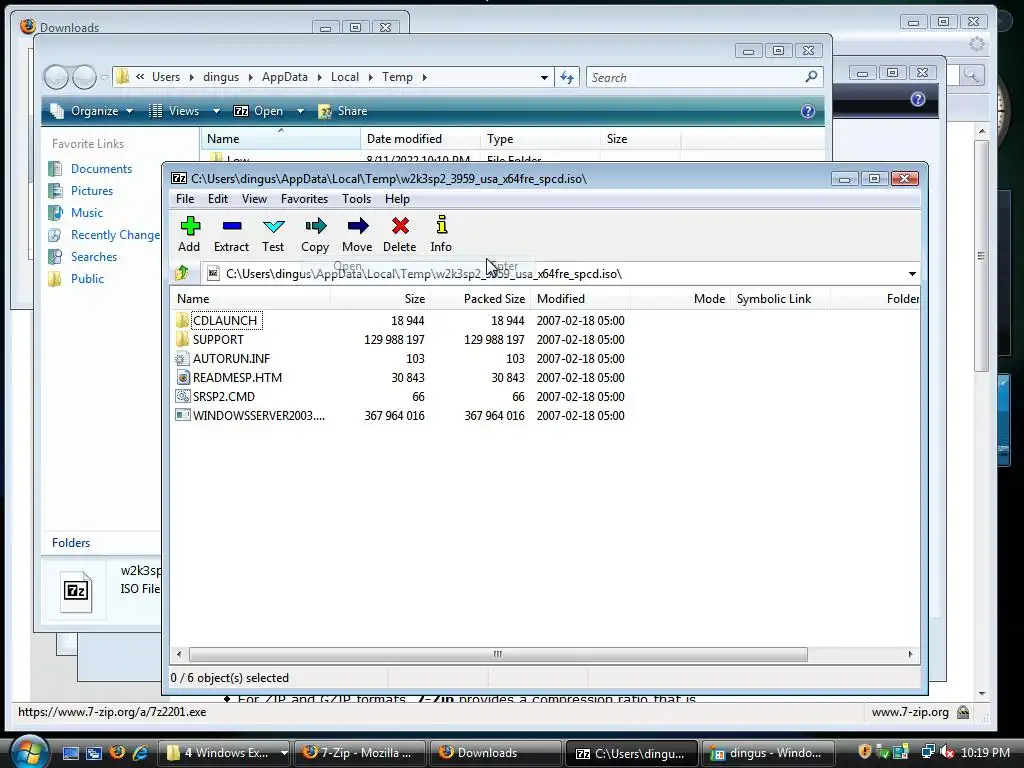Select the READMESP.HTM file

pos(237,377)
